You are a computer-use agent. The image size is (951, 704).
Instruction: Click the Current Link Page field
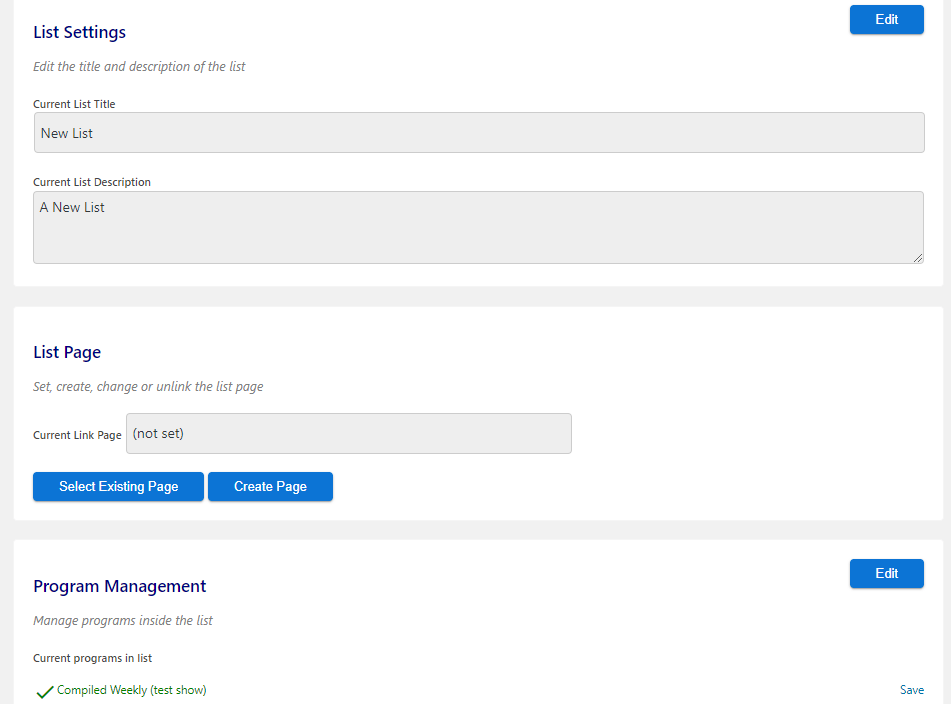point(349,434)
